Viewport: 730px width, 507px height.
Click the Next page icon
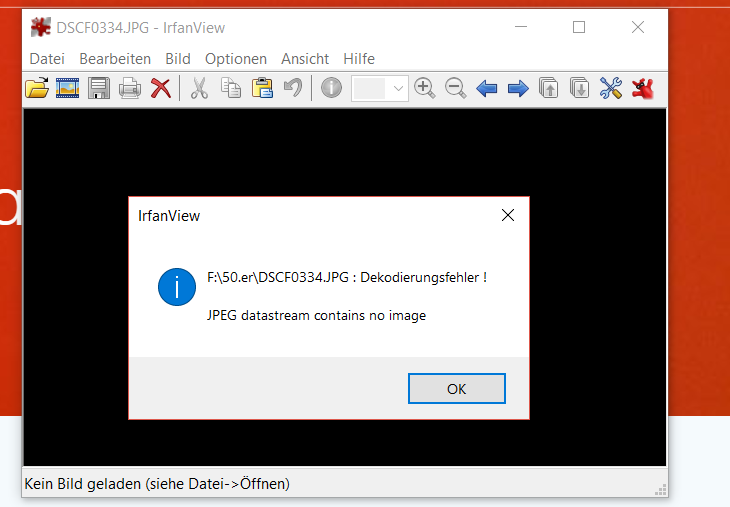[580, 88]
